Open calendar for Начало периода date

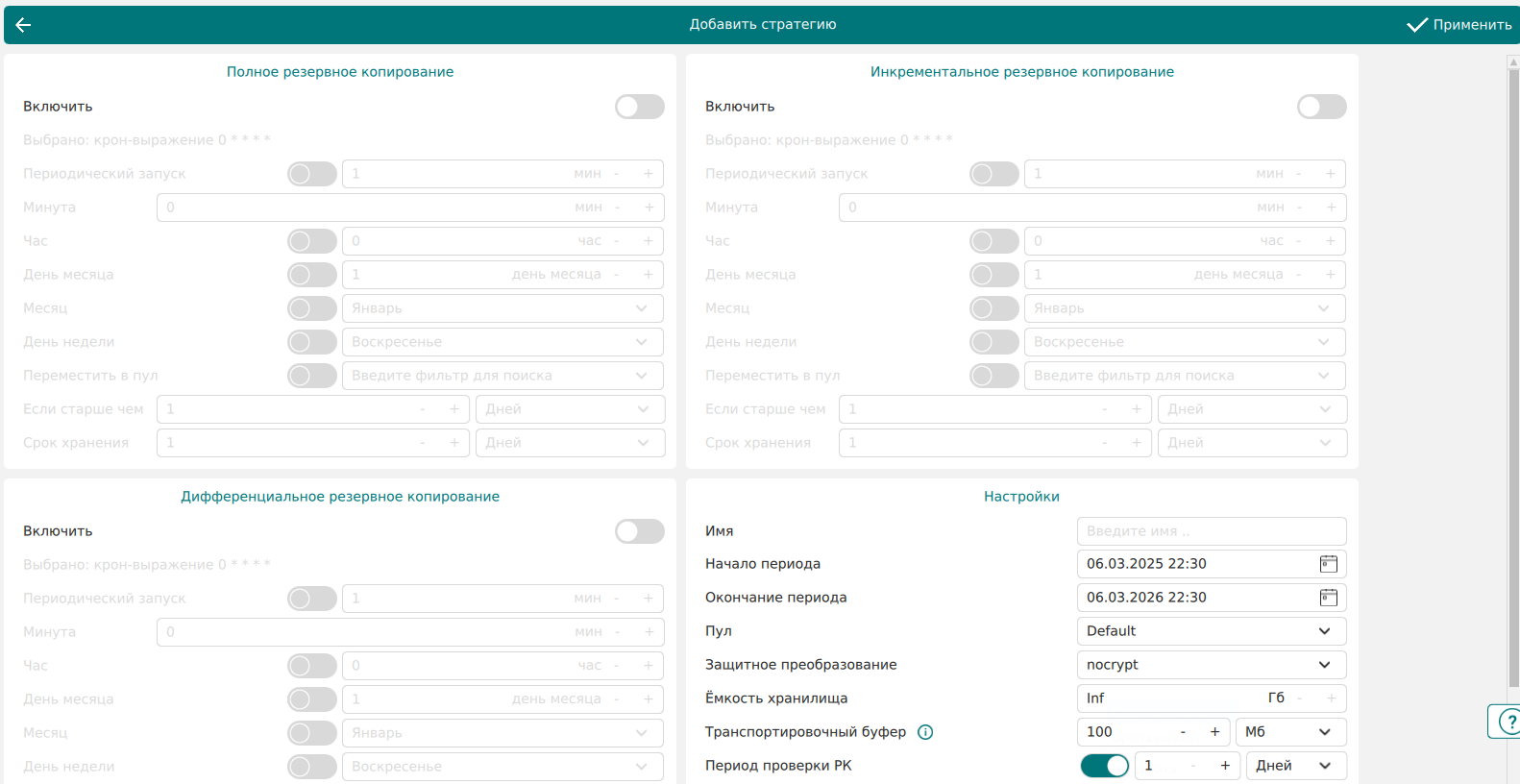click(x=1328, y=564)
